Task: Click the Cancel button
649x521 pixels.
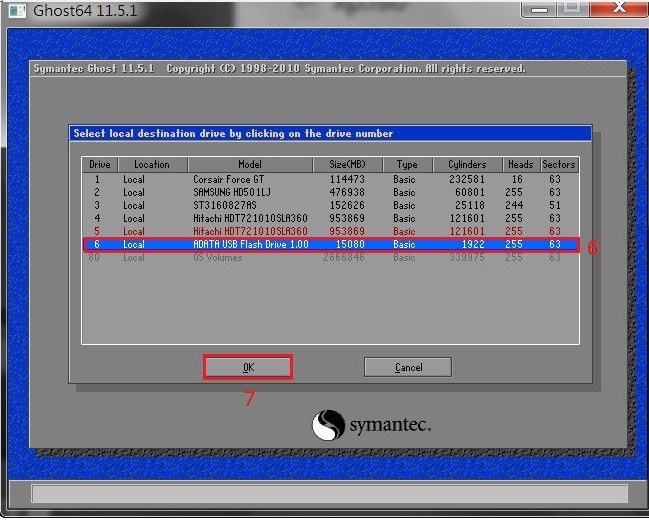Action: pyautogui.click(x=408, y=367)
